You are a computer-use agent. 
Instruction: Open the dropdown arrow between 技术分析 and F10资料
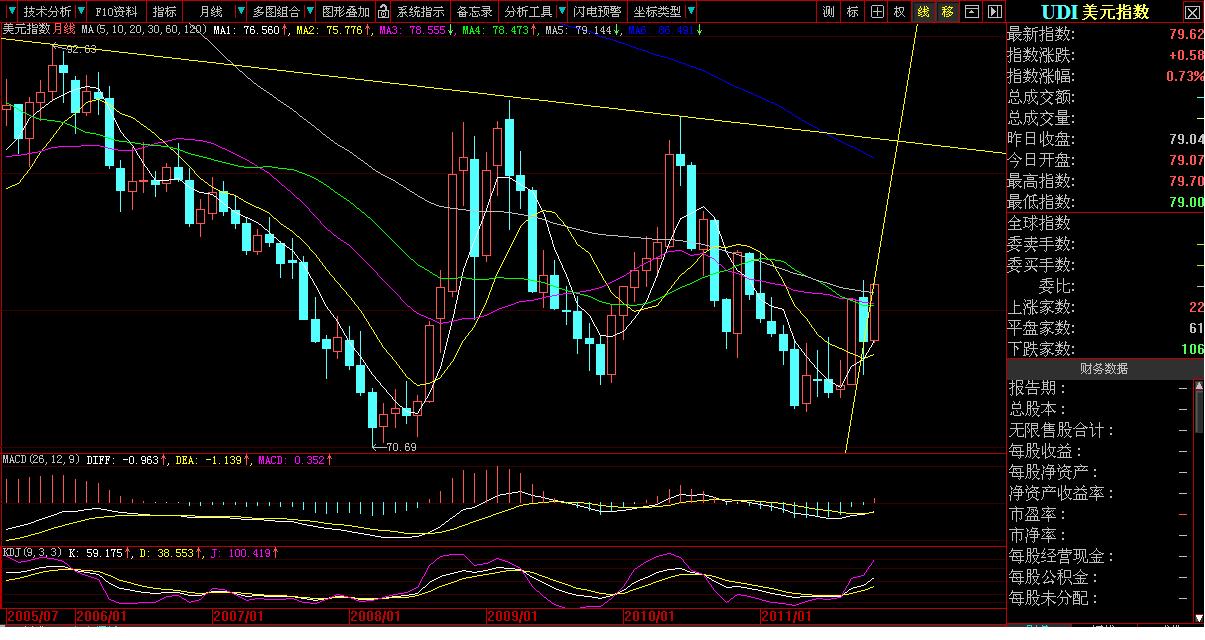click(x=83, y=12)
